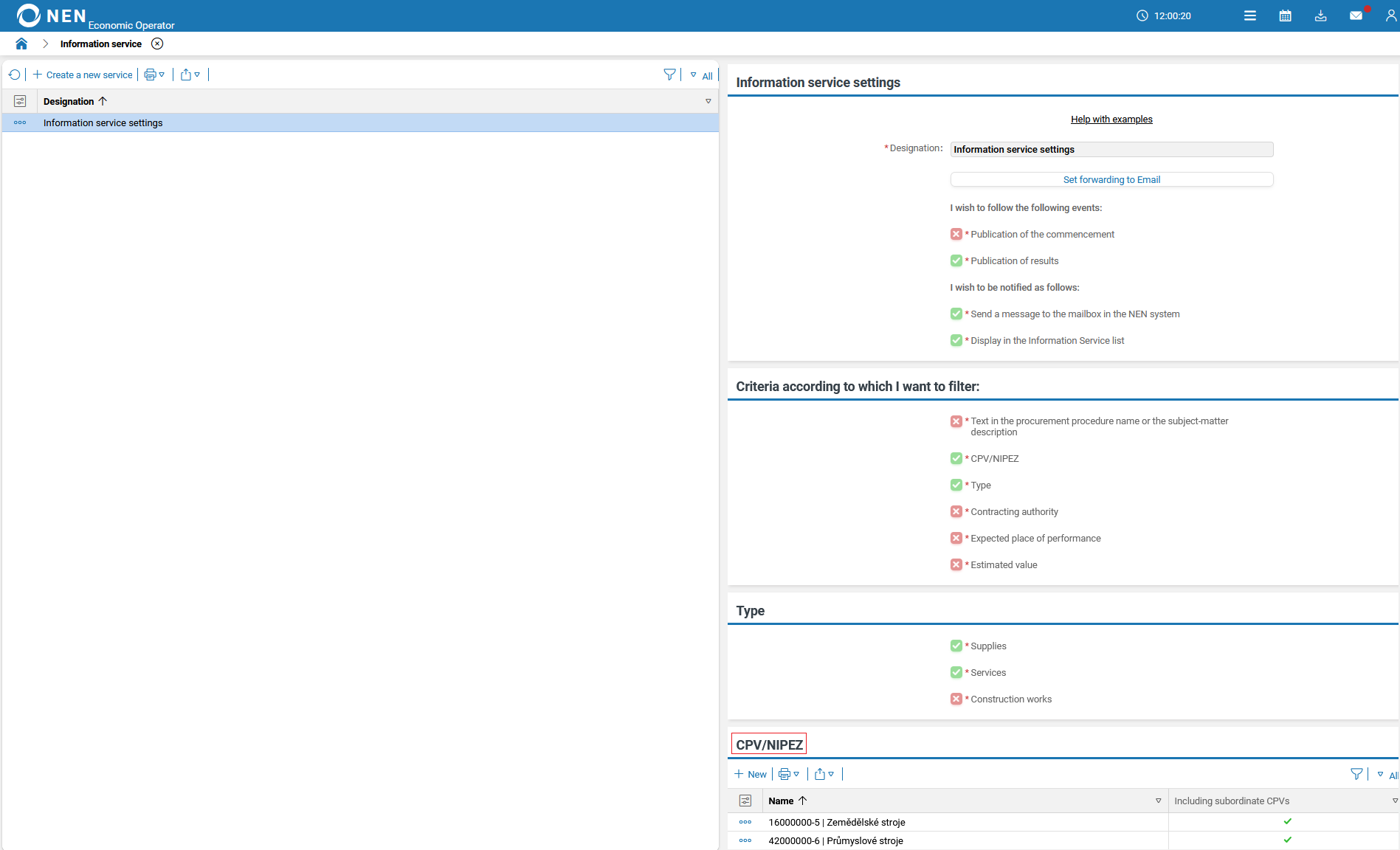1400x850 pixels.
Task: Click the download icon in header
Action: [1320, 15]
